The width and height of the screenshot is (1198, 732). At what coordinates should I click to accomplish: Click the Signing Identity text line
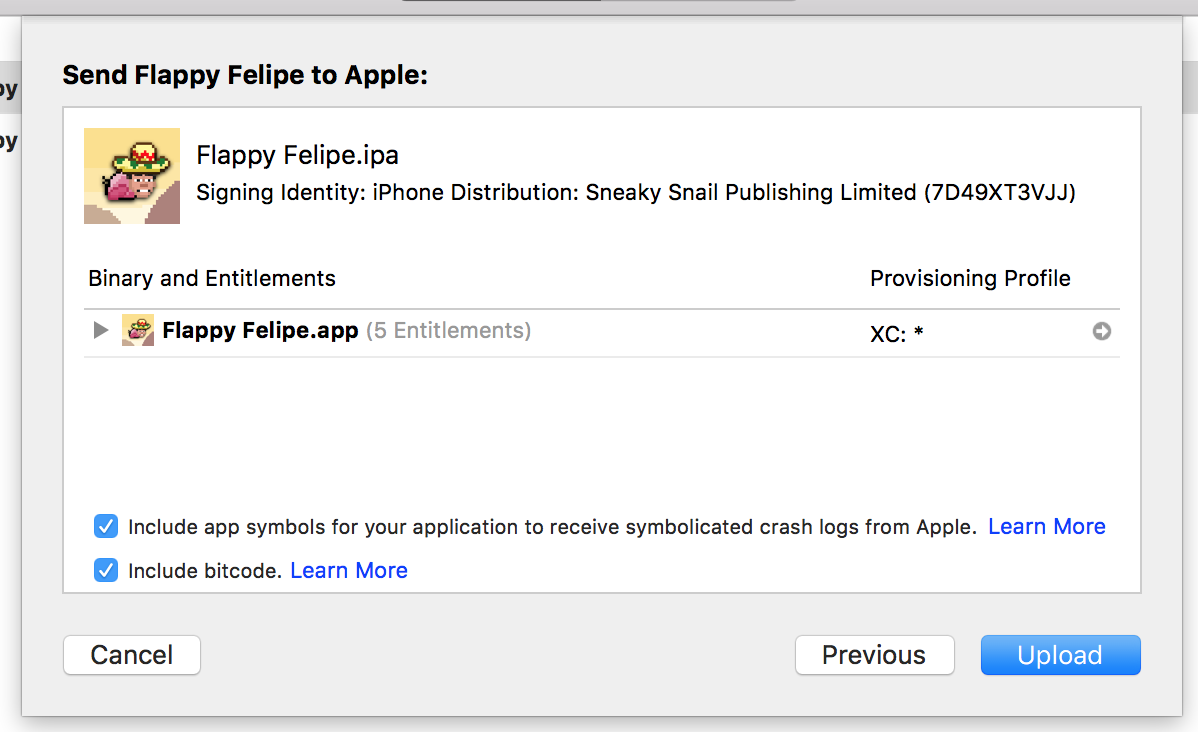point(635,193)
